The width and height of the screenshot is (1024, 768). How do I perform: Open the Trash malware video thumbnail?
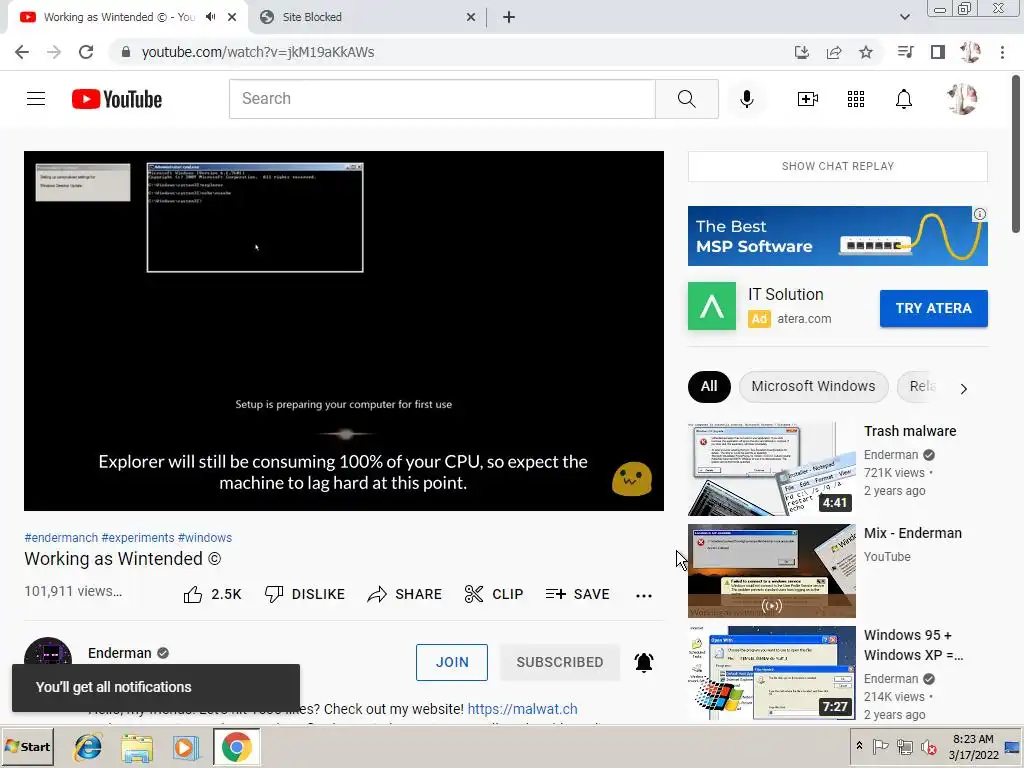pyautogui.click(x=772, y=469)
